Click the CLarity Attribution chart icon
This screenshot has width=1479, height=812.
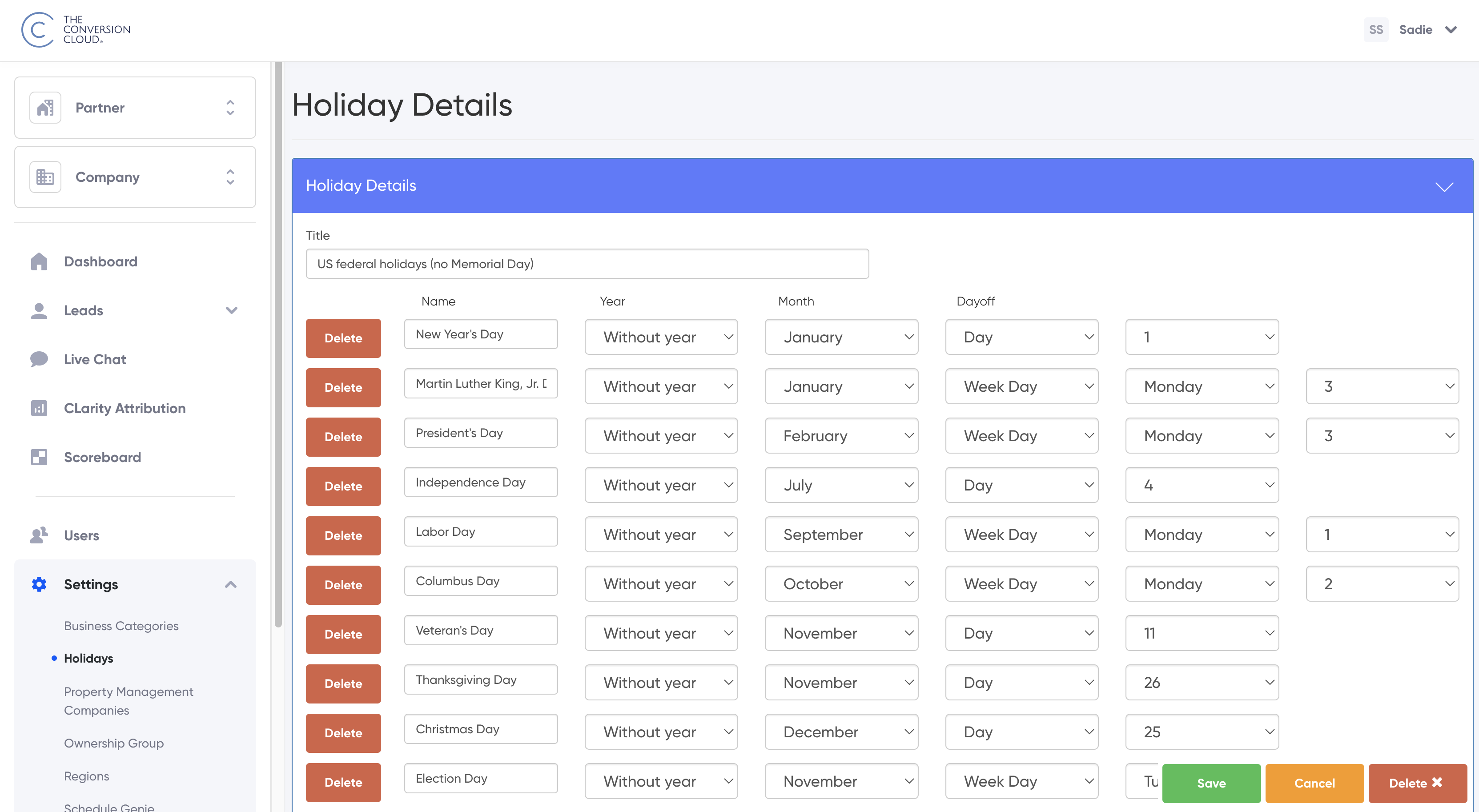39,408
